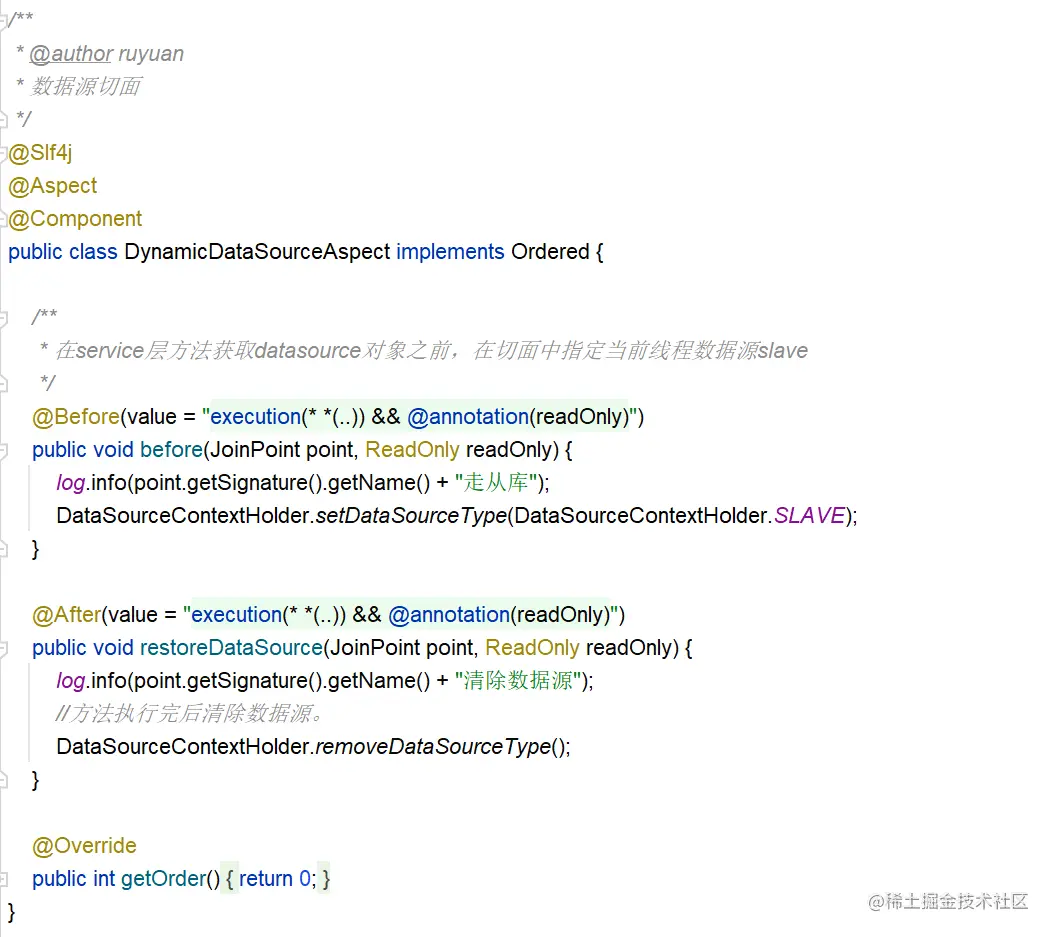Image resolution: width=1054 pixels, height=937 pixels.
Task: Click setDataSourceType method call
Action: (411, 516)
